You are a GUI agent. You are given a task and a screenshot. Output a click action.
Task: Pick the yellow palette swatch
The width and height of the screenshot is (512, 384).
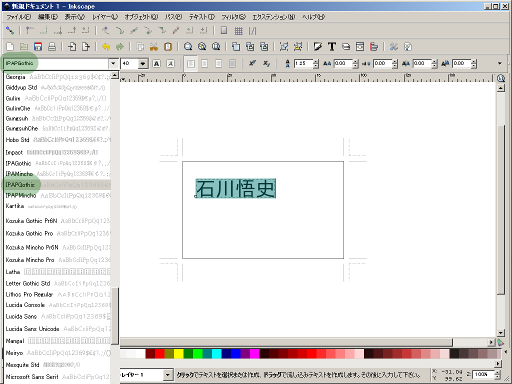179,353
